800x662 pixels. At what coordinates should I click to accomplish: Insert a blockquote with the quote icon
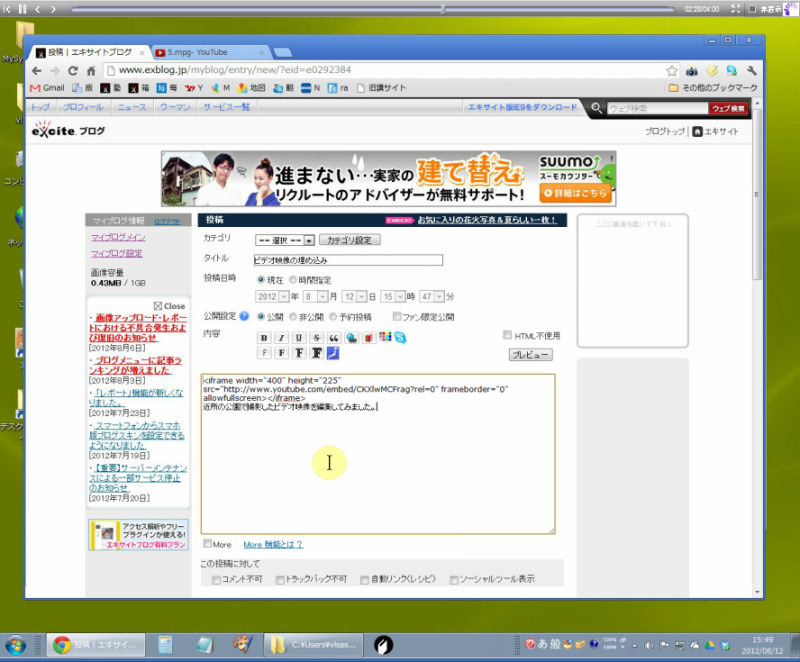(334, 338)
